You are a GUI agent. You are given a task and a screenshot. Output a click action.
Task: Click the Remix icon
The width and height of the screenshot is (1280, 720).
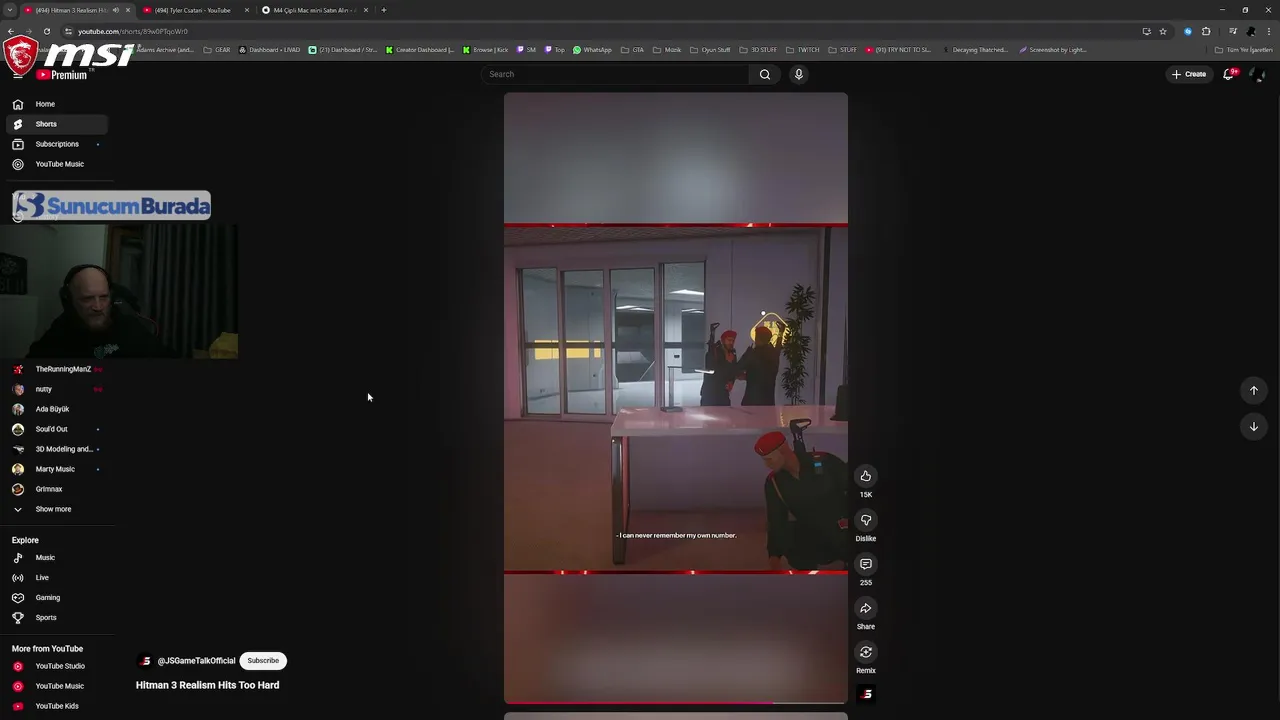[x=866, y=652]
